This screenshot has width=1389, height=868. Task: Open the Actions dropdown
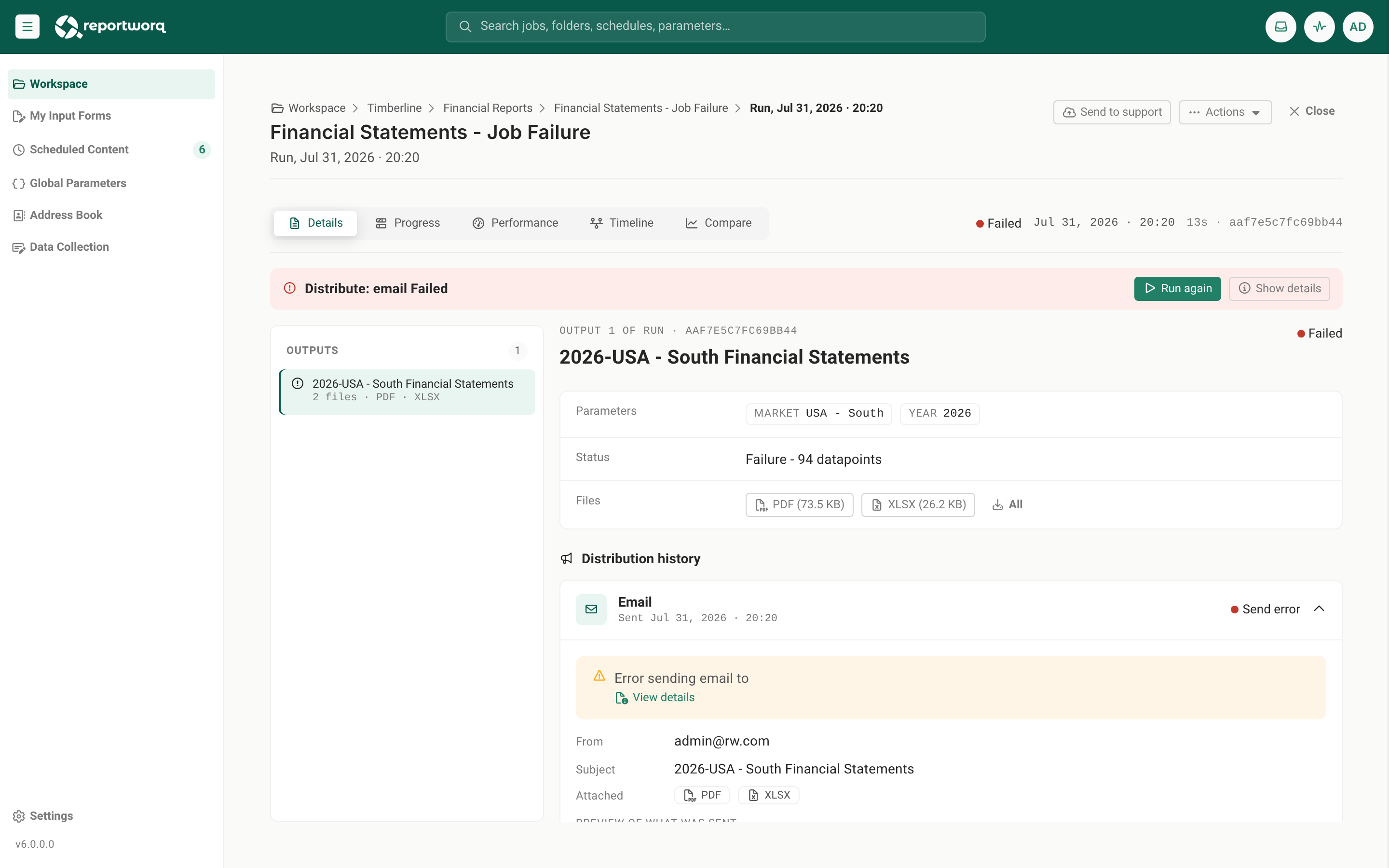pyautogui.click(x=1225, y=112)
